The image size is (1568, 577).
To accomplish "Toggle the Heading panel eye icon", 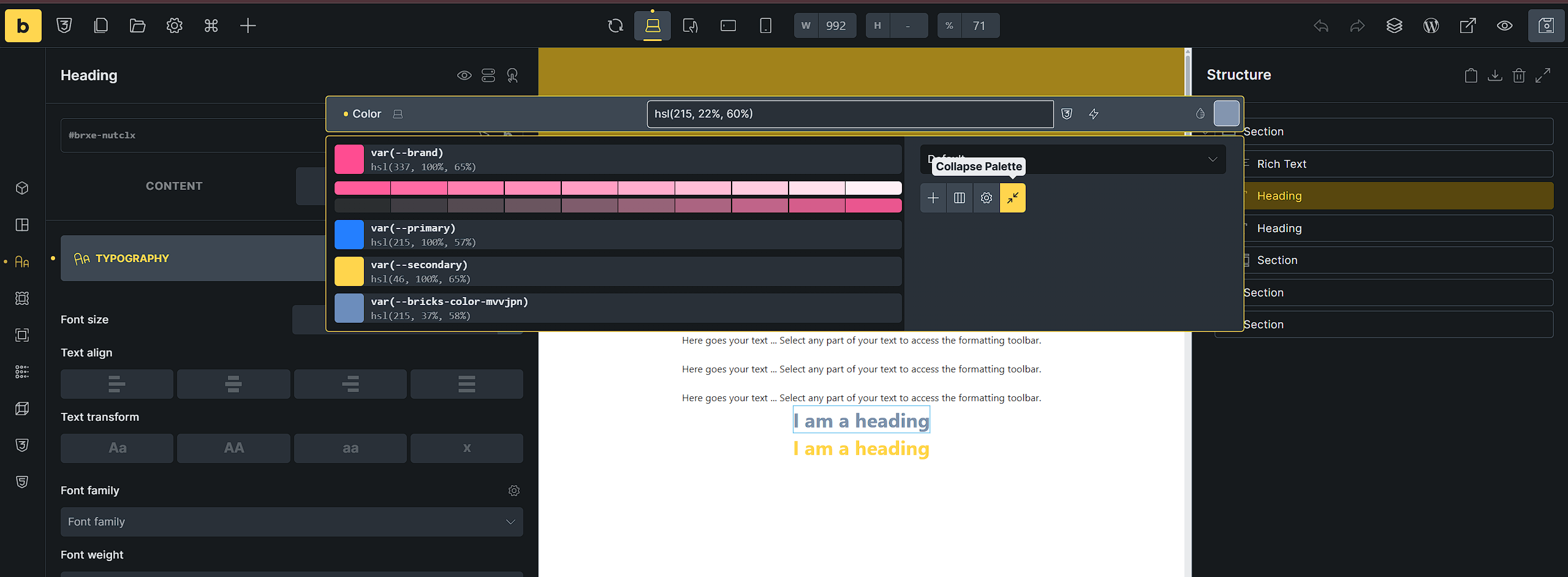I will pos(464,75).
